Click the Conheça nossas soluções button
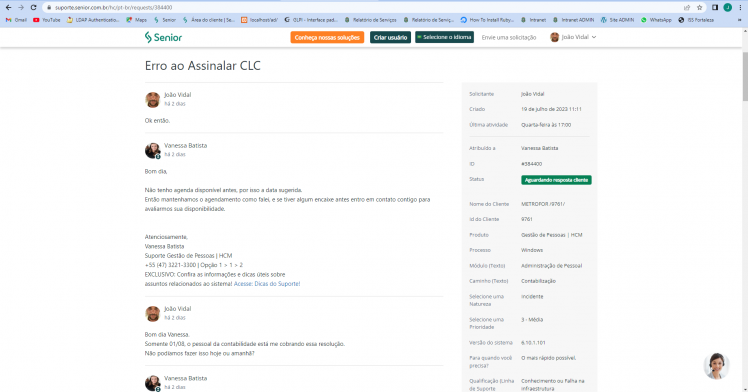The height and width of the screenshot is (392, 748). (327, 37)
